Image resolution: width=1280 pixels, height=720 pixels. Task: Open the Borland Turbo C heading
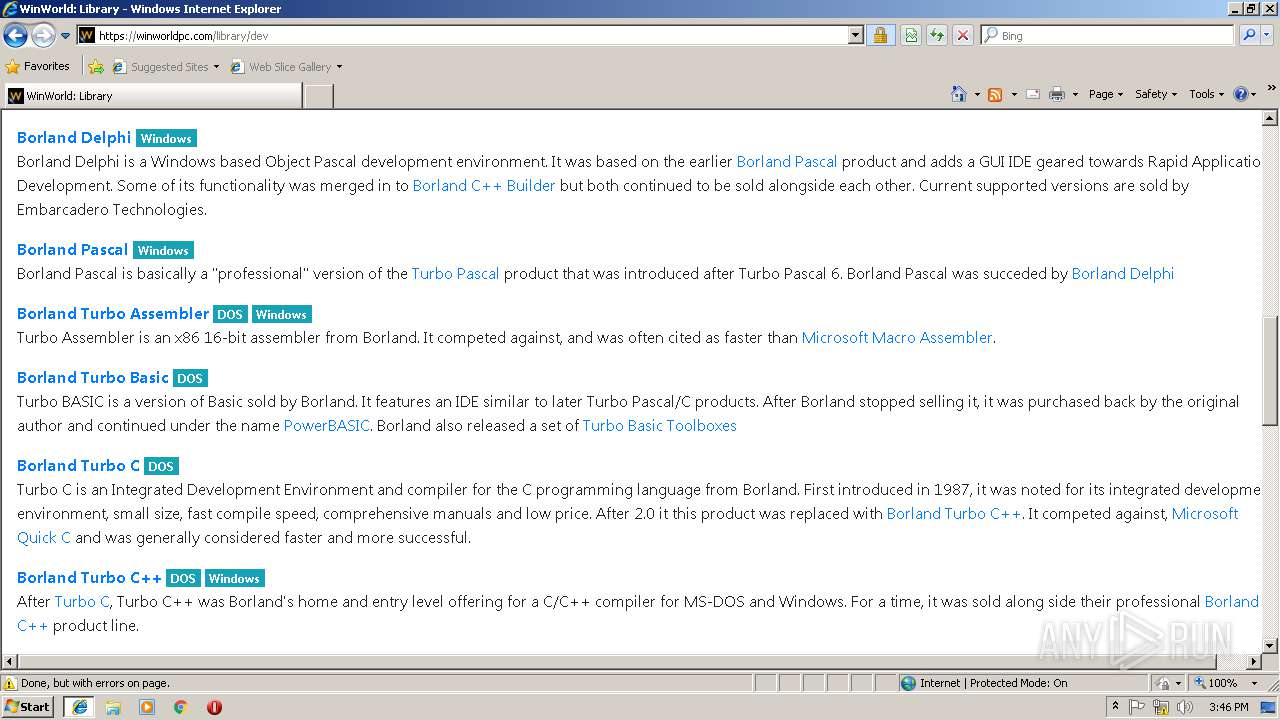coord(78,466)
